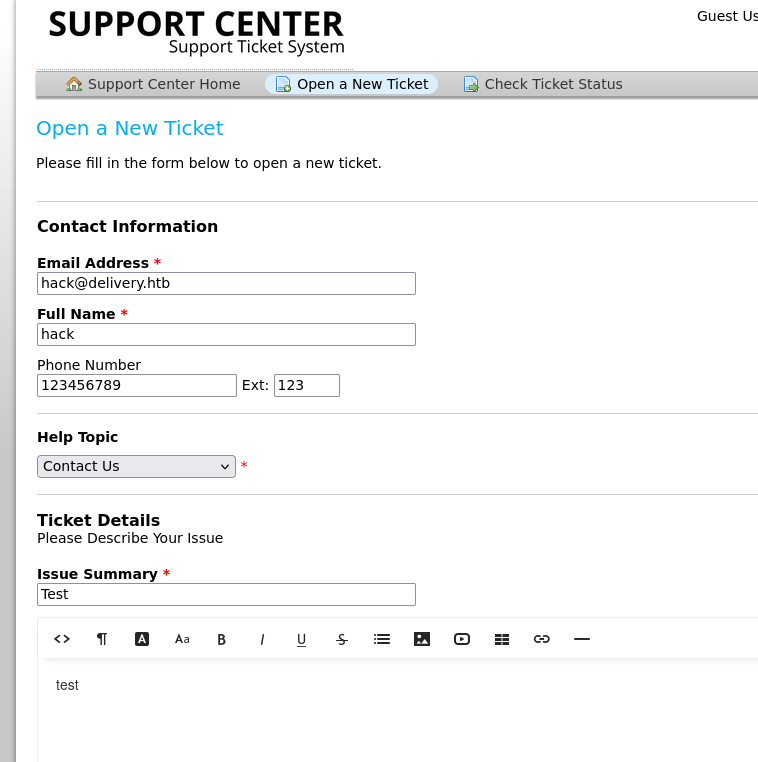Screen dimensions: 758x762
Task: Insert bulleted list in editor
Action: [x=382, y=639]
